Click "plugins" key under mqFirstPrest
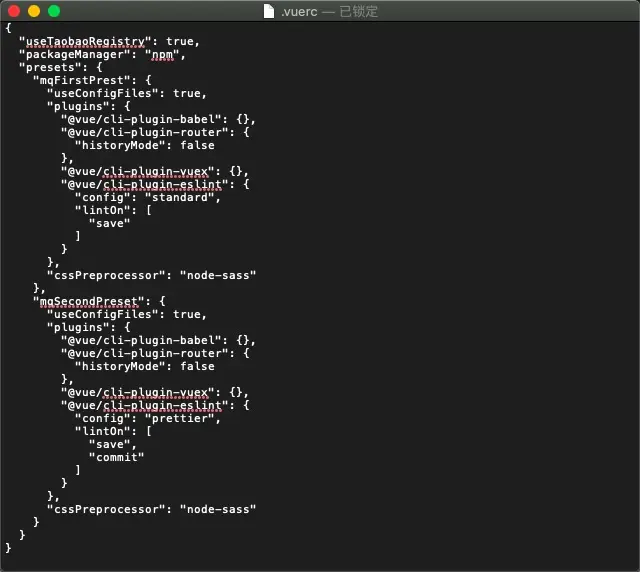The width and height of the screenshot is (640, 572). click(78, 107)
